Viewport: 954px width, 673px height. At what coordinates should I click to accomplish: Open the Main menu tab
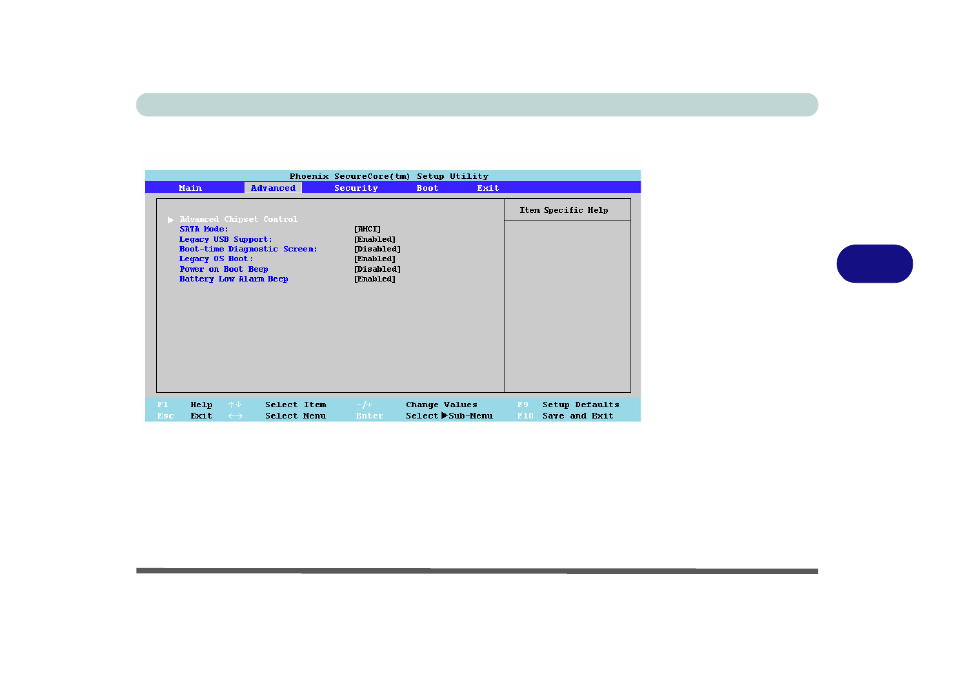190,188
